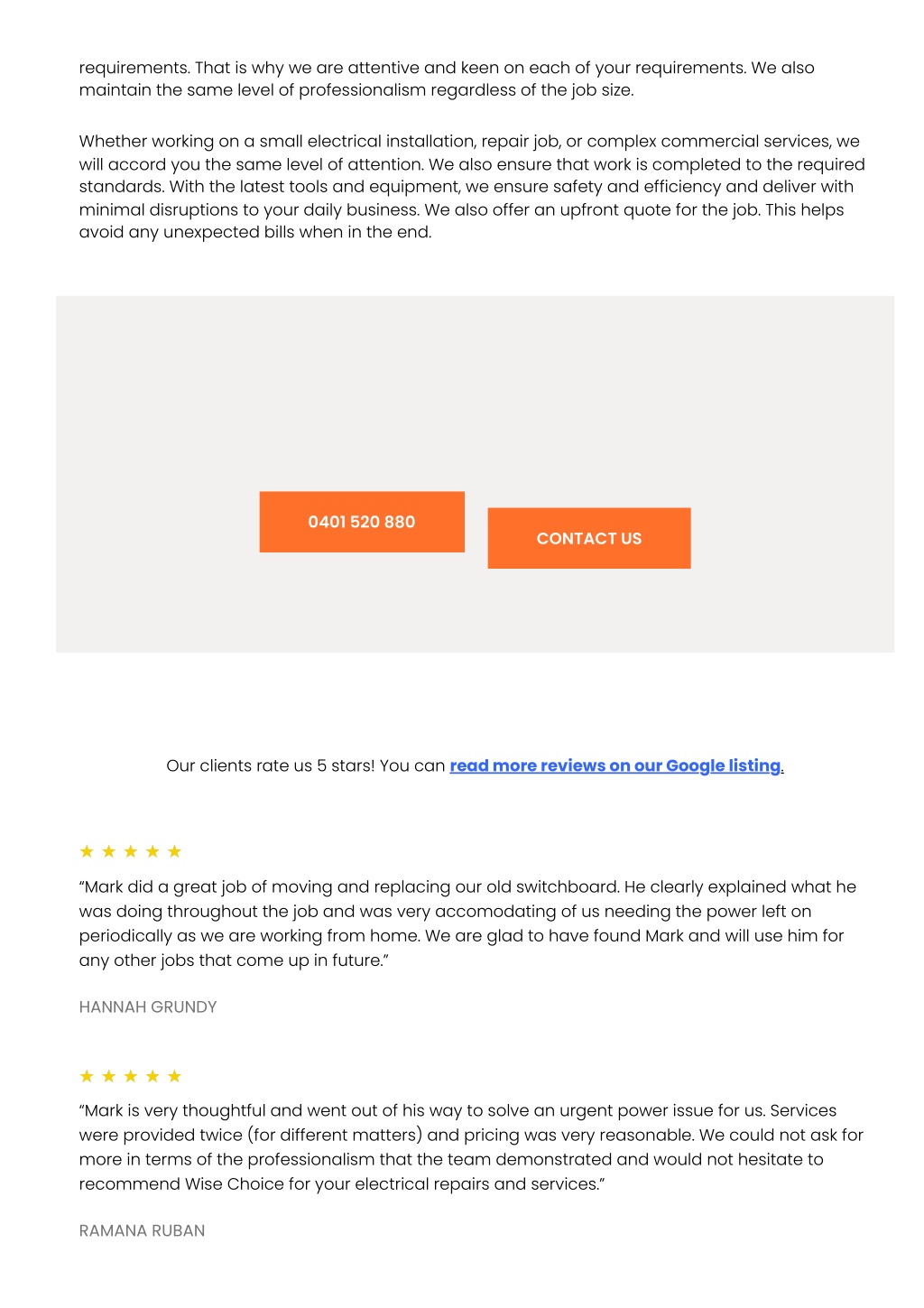Click the HANNAH GRUNDY reviewer name
924x1308 pixels.
point(148,1007)
